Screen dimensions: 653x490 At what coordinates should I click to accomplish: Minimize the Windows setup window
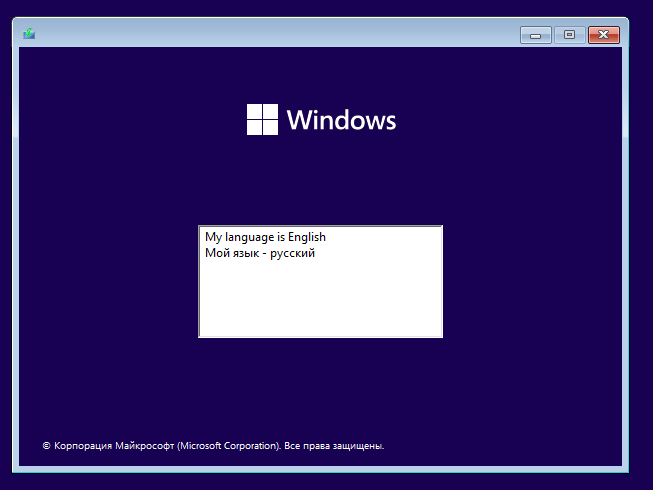click(536, 35)
